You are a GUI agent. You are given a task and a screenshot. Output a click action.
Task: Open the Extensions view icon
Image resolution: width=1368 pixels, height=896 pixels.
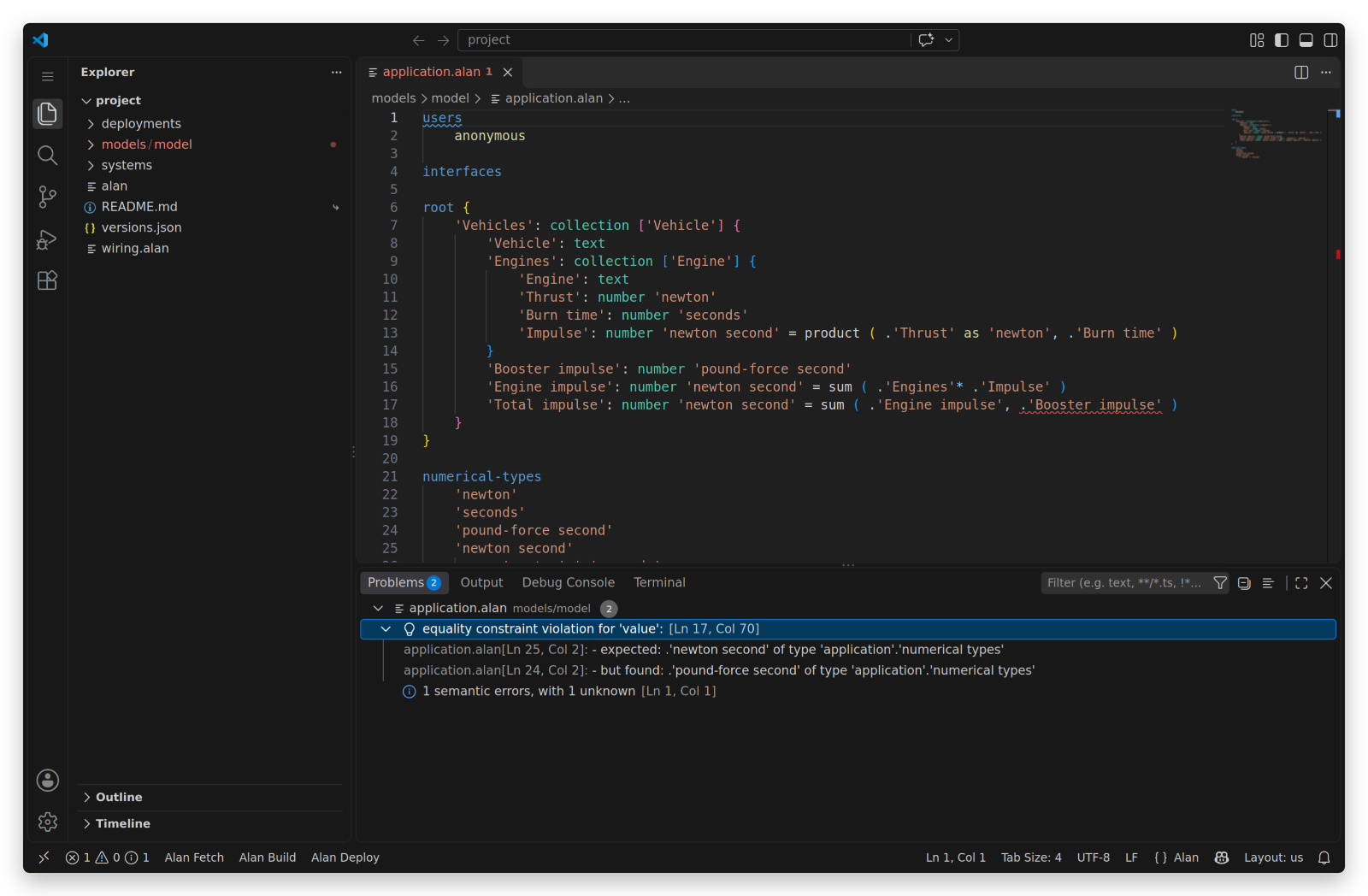(x=48, y=280)
